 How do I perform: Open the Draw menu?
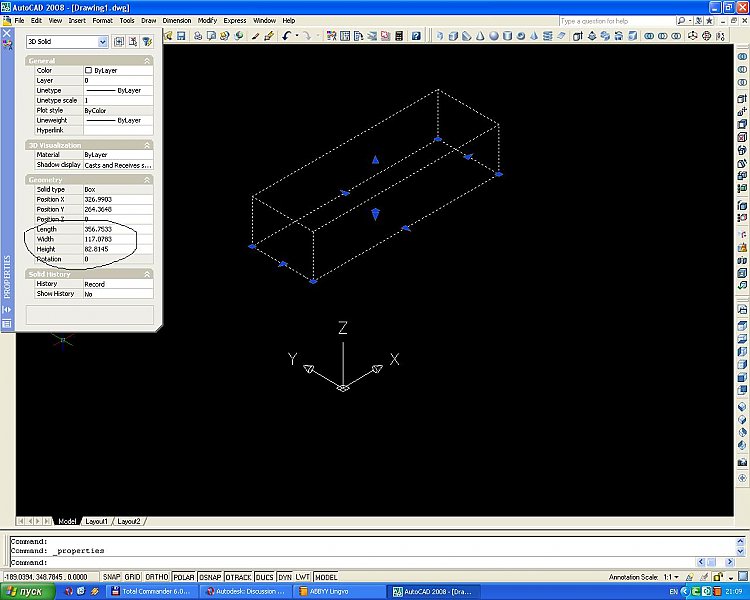pyautogui.click(x=148, y=21)
